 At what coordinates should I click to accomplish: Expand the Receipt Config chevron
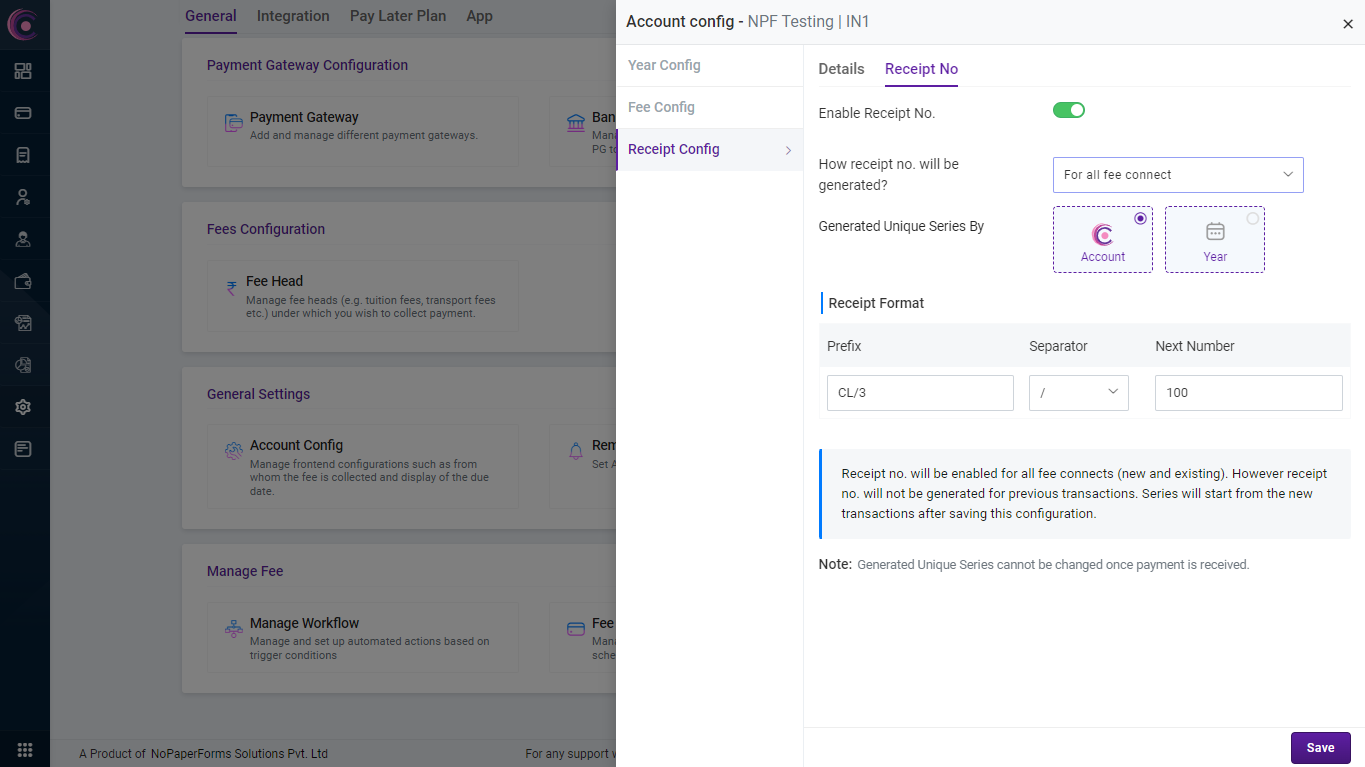click(x=788, y=150)
